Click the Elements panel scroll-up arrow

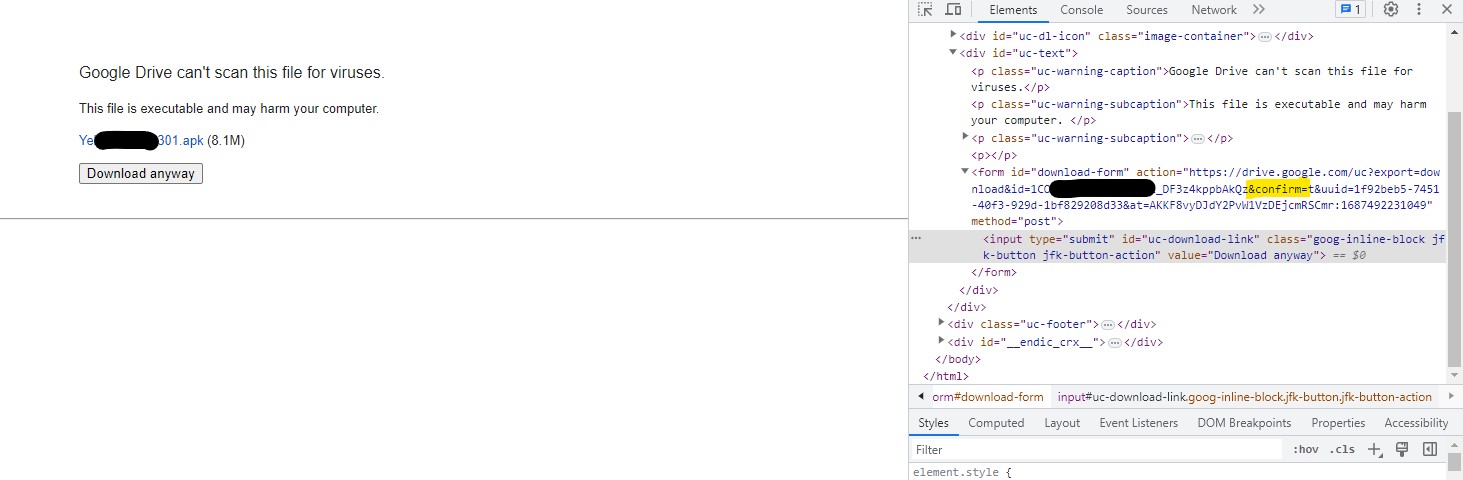1454,31
